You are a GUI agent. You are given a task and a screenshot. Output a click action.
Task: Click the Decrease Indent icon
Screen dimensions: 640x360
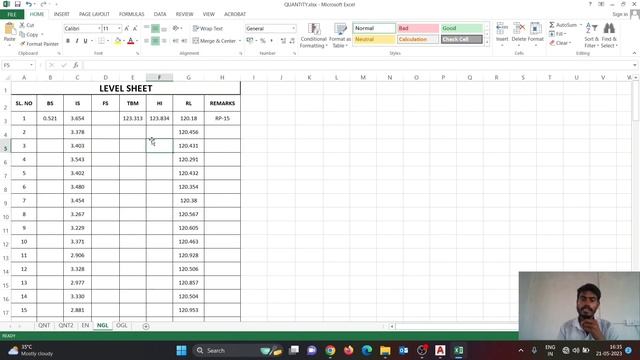pyautogui.click(x=176, y=41)
